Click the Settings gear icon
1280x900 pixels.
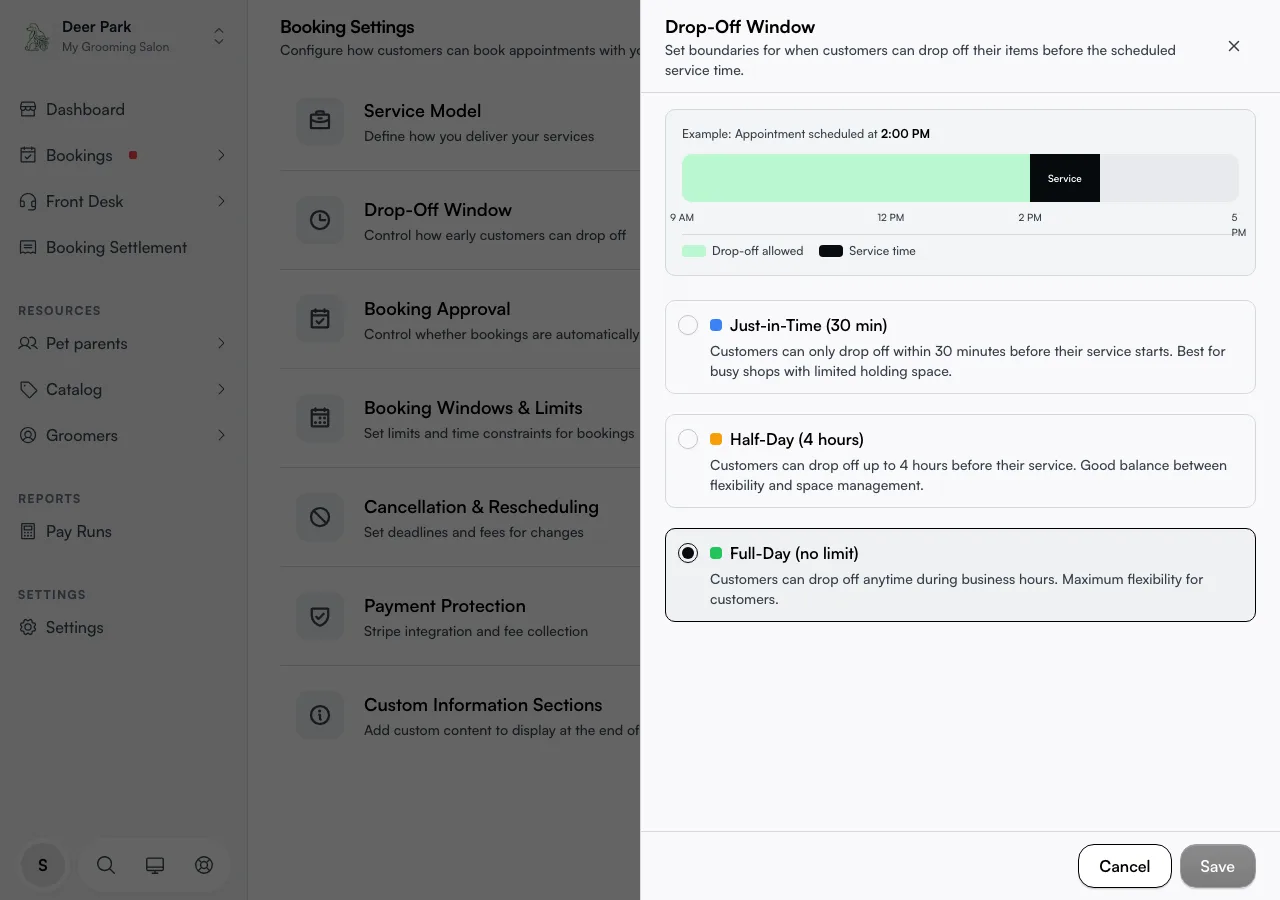(28, 628)
